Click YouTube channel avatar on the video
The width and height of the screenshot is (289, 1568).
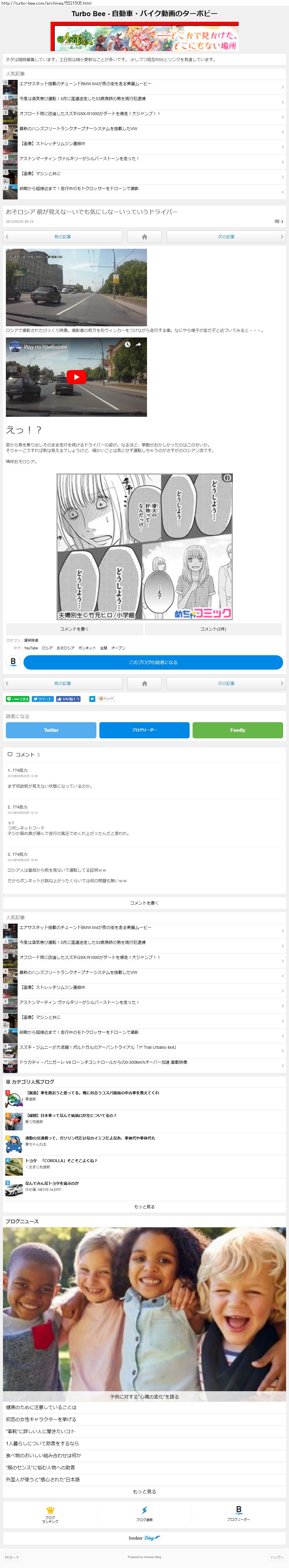(15, 346)
